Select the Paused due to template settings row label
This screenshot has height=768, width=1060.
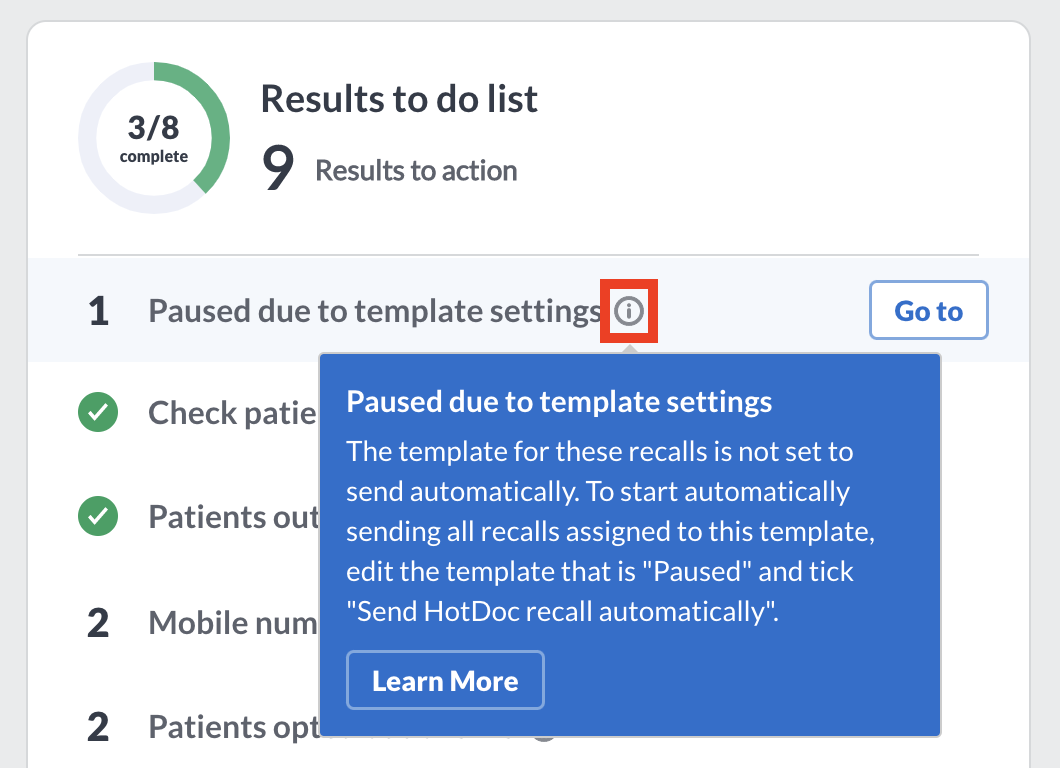pos(375,311)
